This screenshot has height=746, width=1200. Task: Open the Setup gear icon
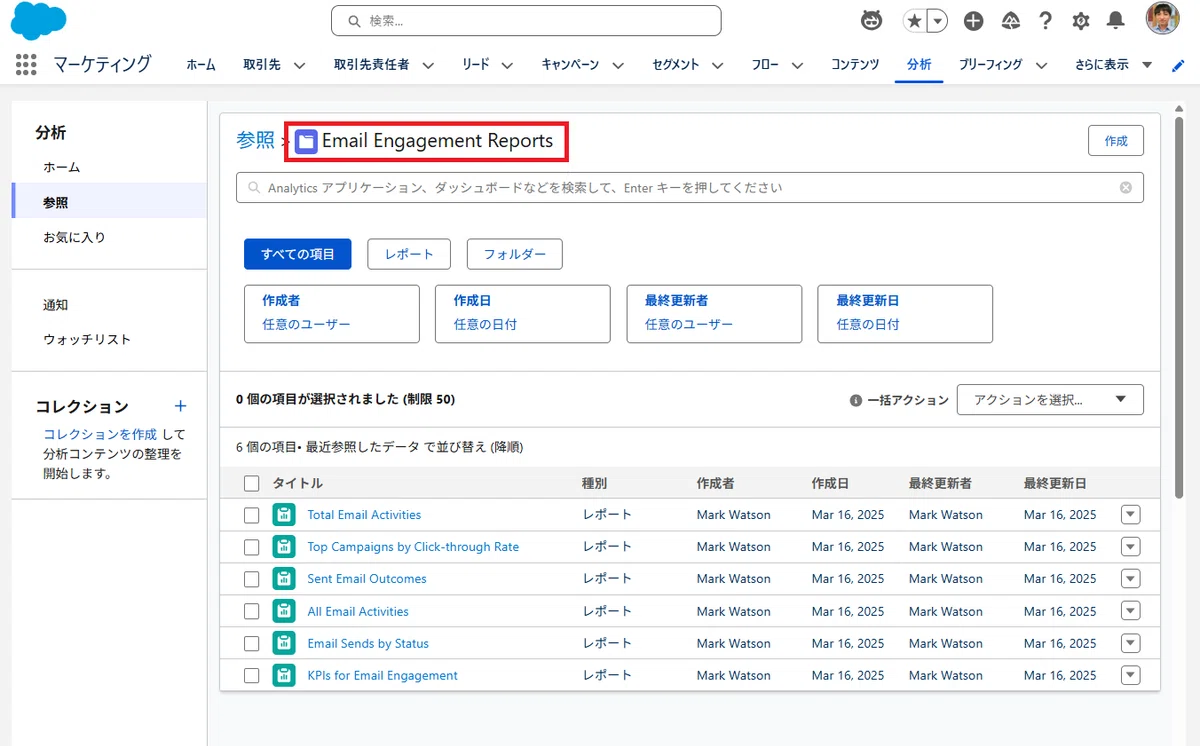point(1081,21)
